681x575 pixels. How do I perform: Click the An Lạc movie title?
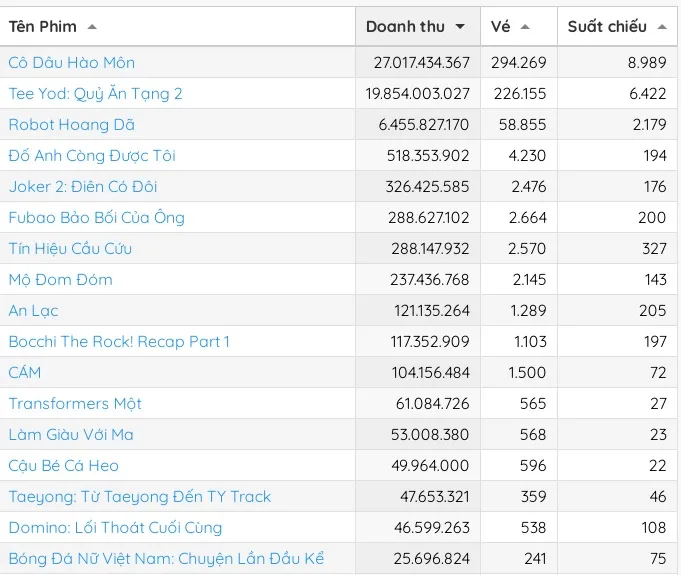pos(33,310)
